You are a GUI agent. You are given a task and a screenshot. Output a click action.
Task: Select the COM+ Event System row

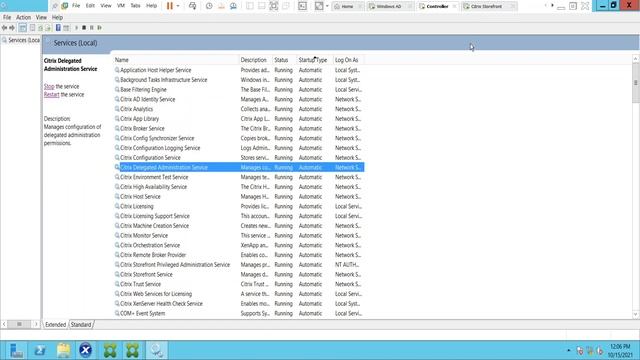click(x=239, y=313)
